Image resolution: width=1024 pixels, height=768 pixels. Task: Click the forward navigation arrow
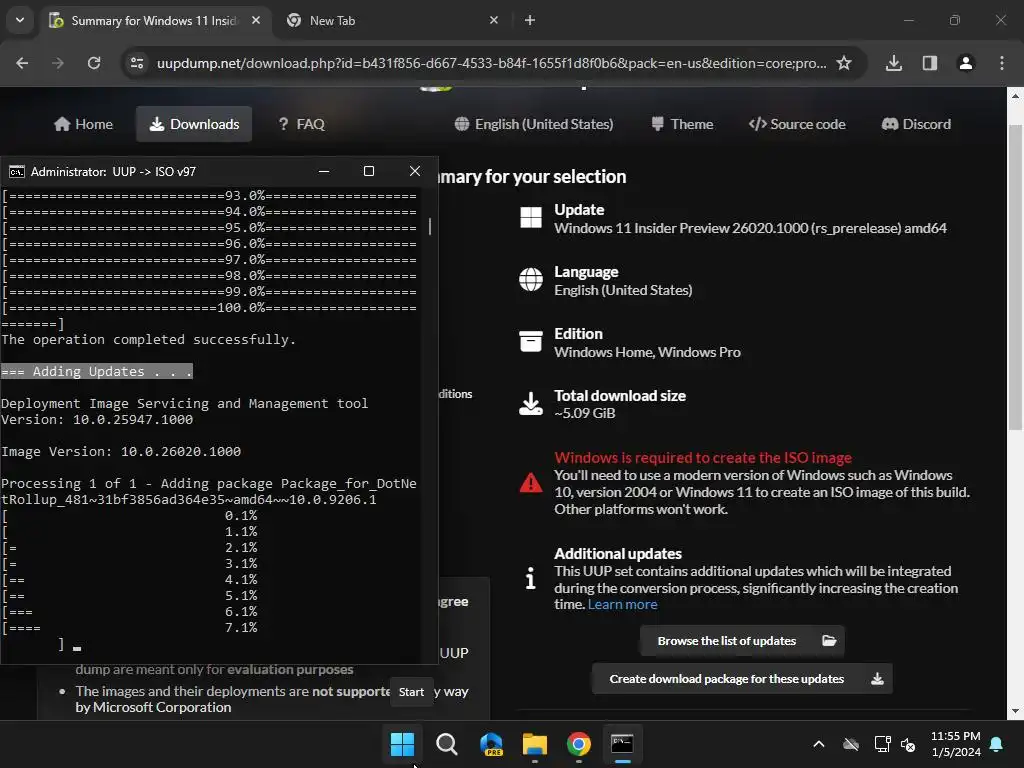58,63
